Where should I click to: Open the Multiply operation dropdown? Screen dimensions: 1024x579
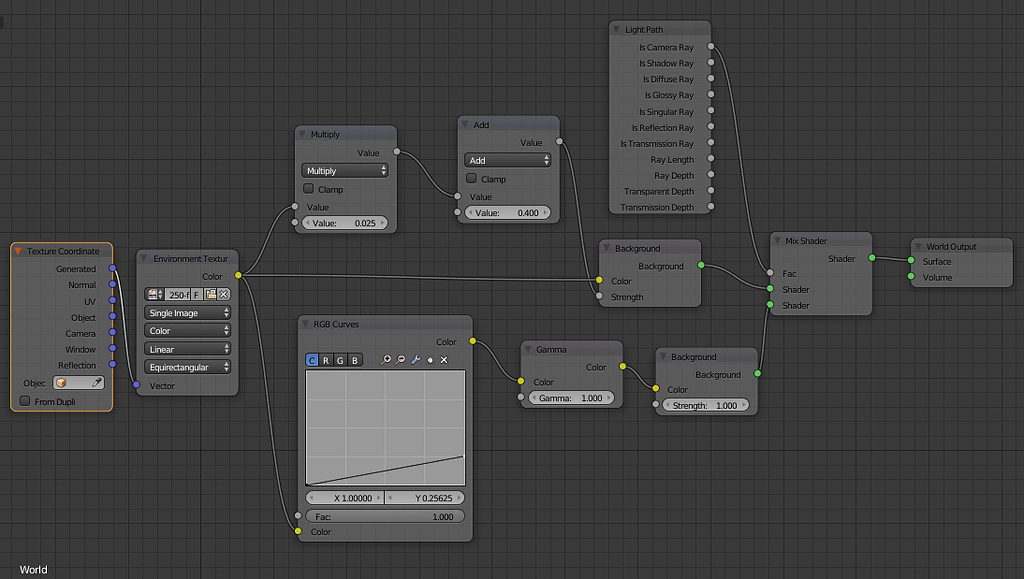345,170
